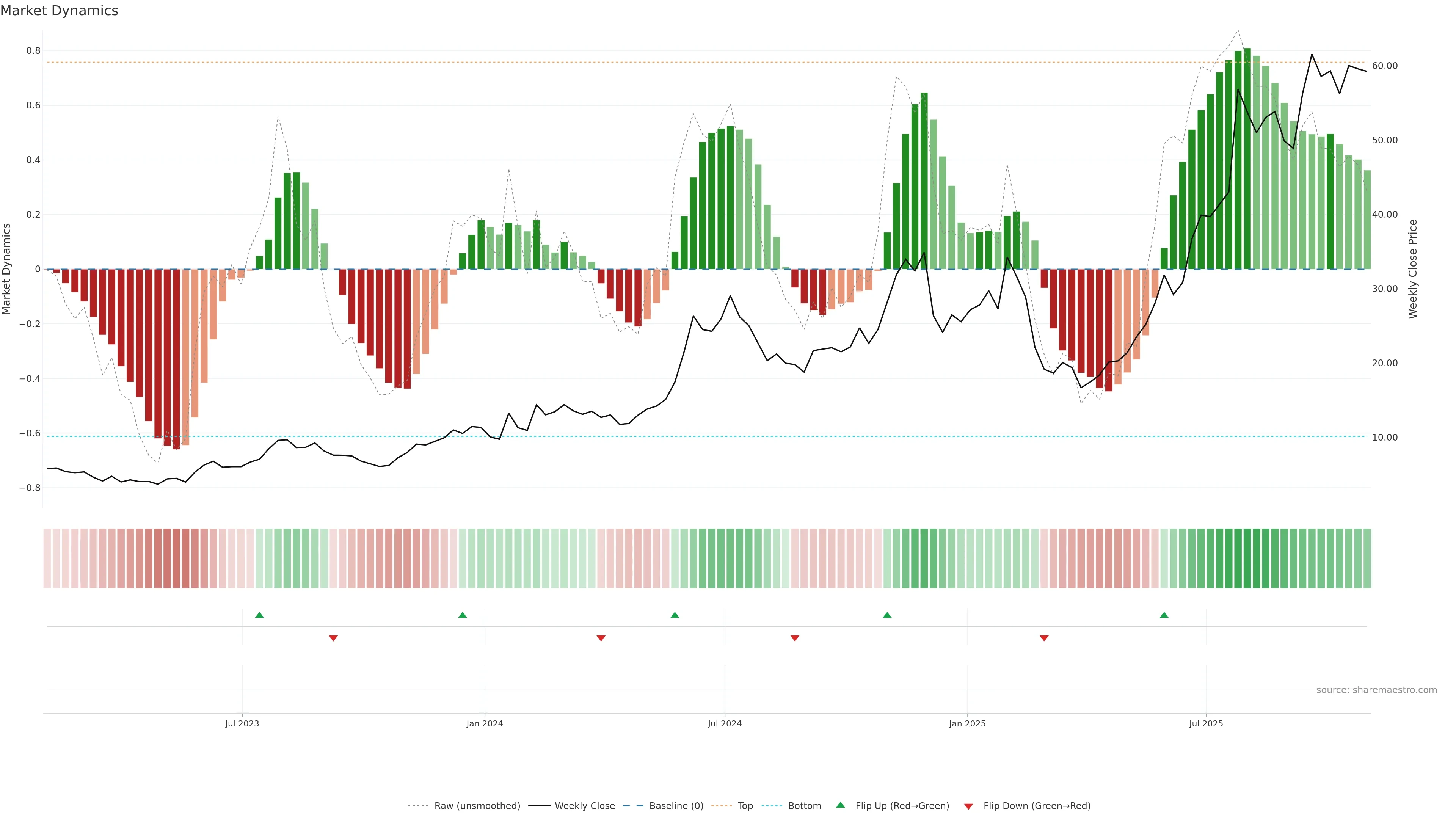Click the Market Dynamics chart title
1456x819 pixels.
[x=60, y=11]
